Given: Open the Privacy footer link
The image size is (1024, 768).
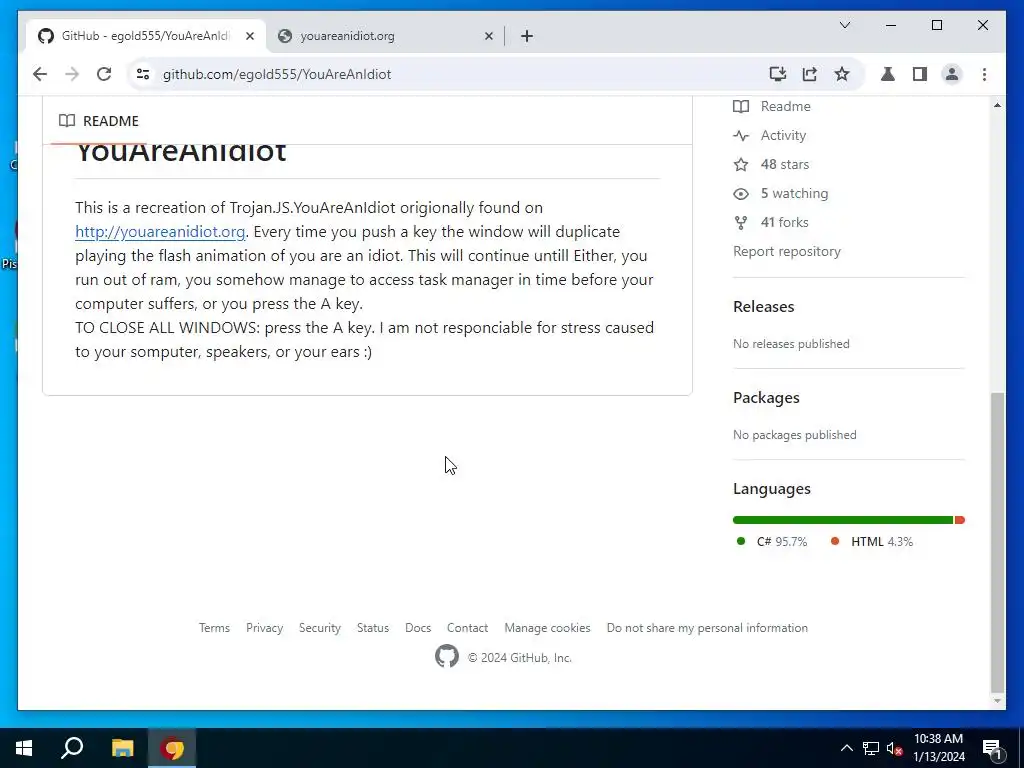Looking at the screenshot, I should click(264, 628).
